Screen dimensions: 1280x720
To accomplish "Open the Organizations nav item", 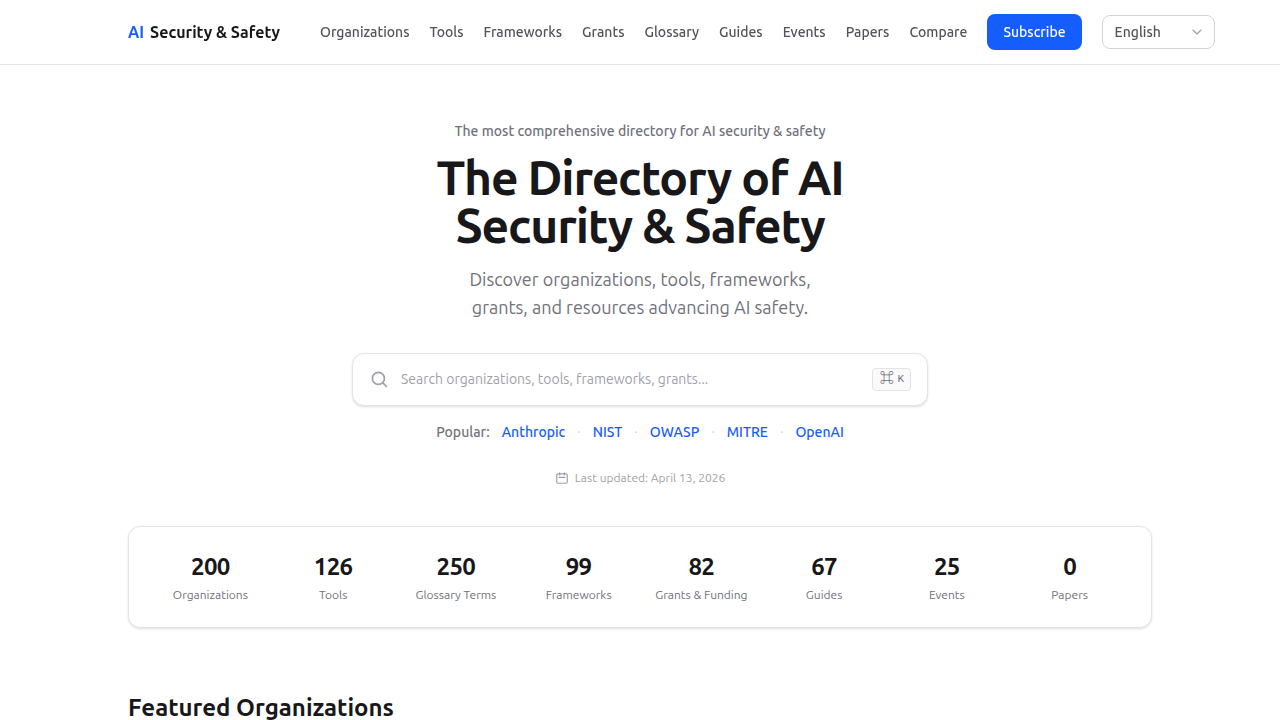I will (x=365, y=32).
